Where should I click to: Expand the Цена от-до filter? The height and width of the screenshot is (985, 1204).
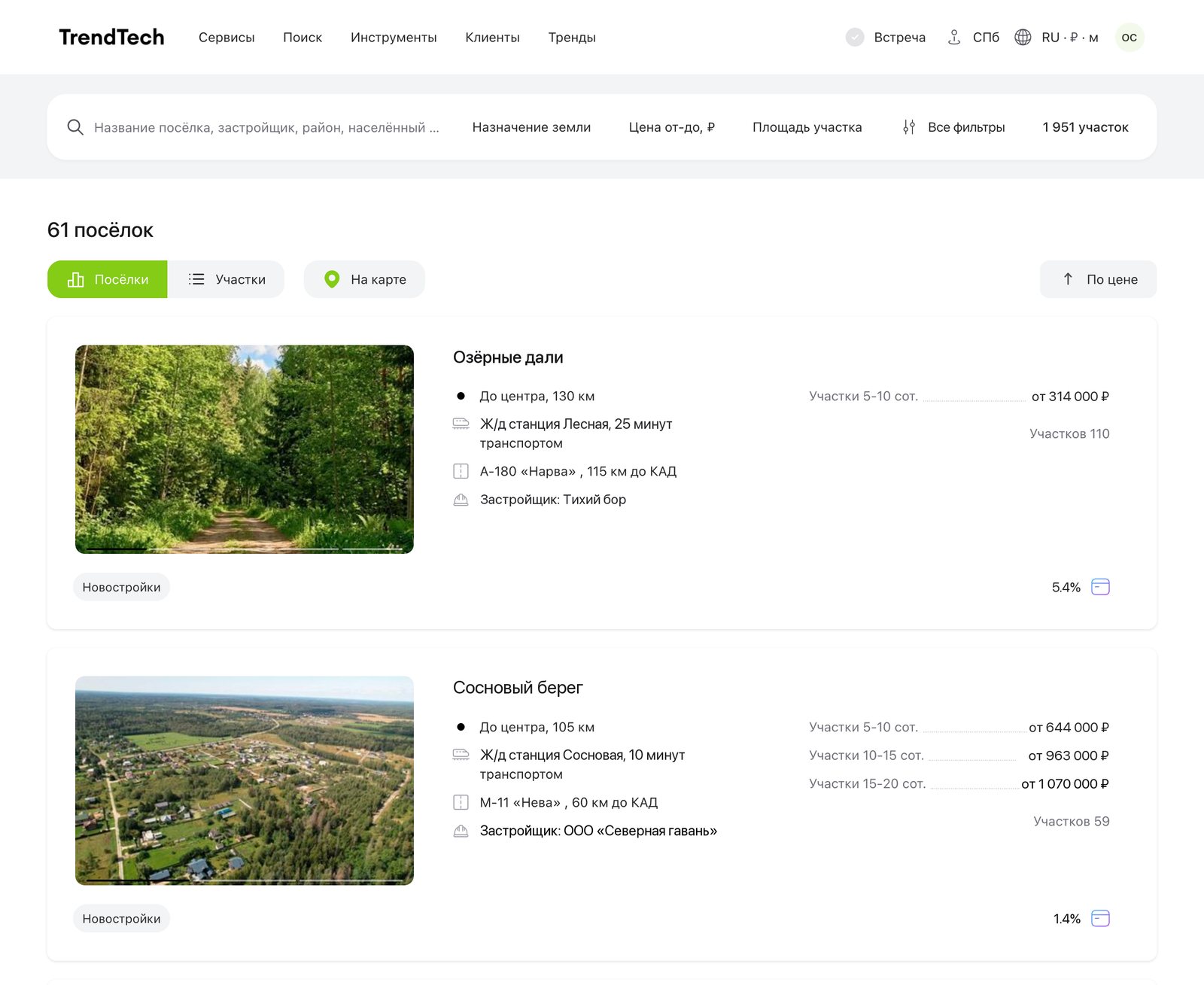click(672, 127)
